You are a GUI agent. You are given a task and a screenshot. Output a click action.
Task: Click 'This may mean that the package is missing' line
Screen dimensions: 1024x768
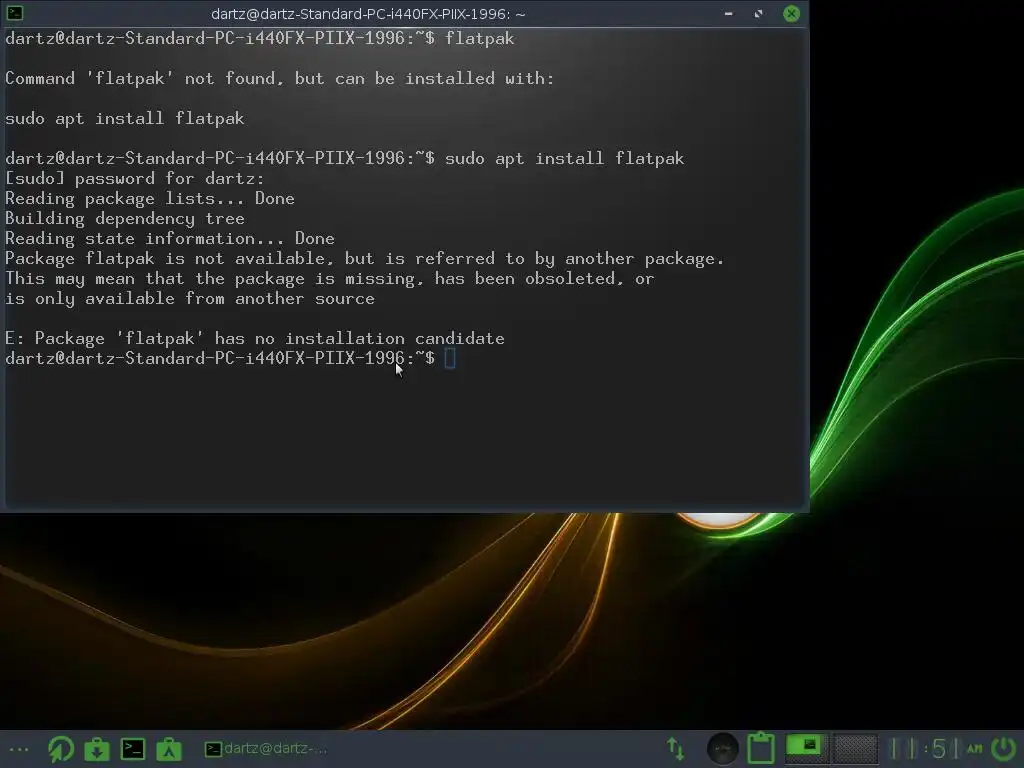330,279
